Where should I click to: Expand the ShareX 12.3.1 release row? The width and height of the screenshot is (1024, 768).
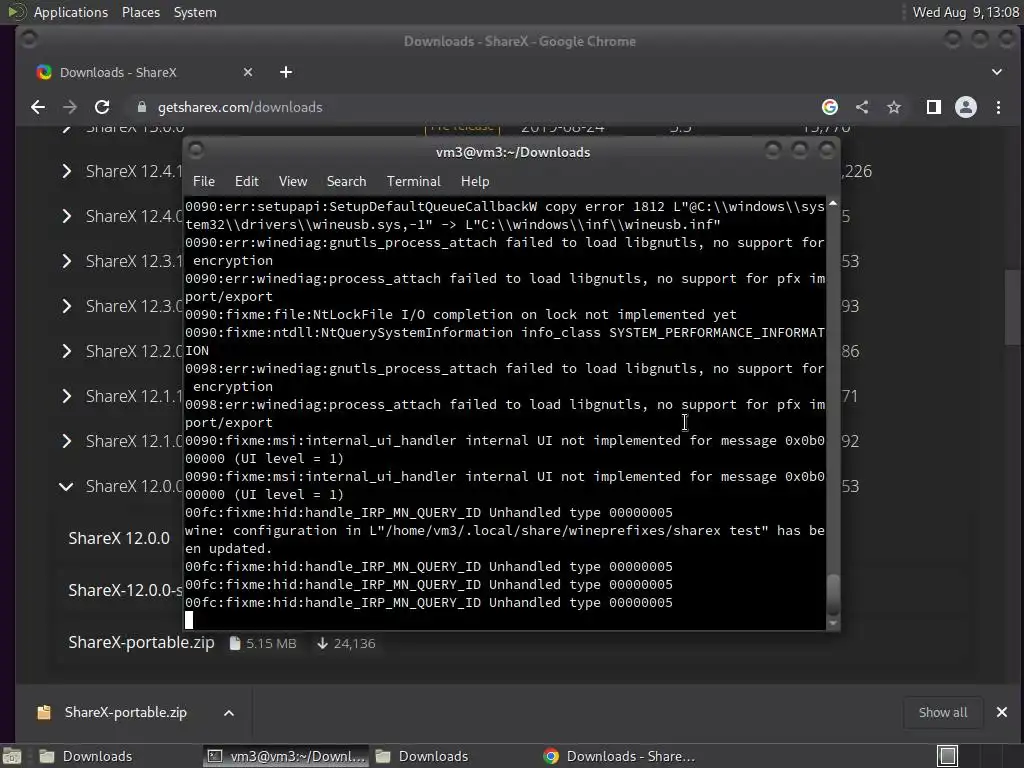pyautogui.click(x=67, y=261)
